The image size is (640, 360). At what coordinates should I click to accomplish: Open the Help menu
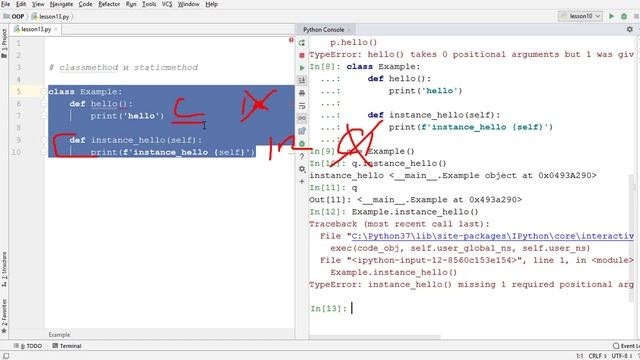[211, 4]
